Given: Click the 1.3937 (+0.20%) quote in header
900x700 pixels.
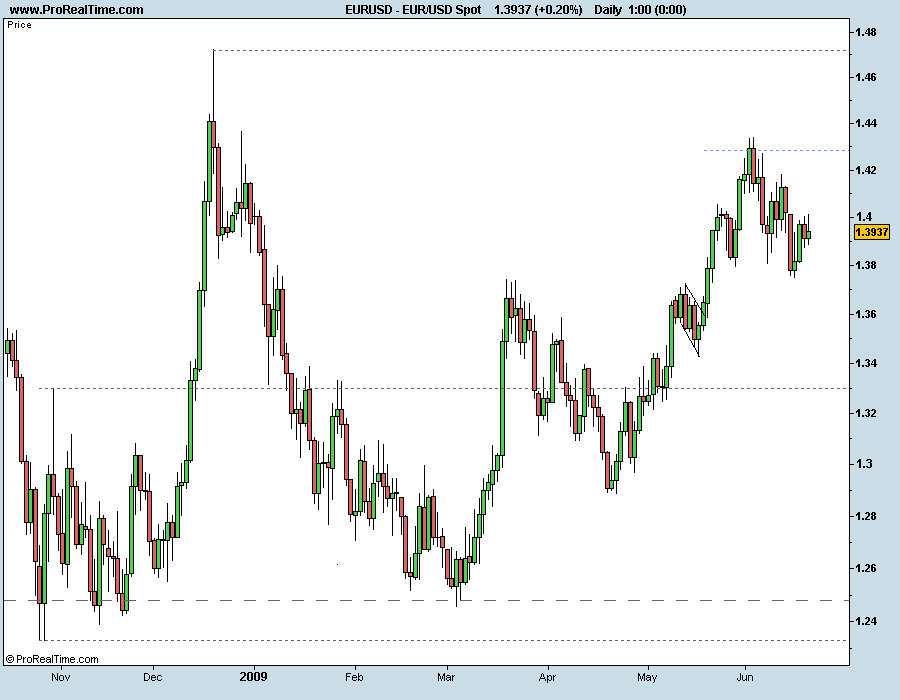Looking at the screenshot, I should (538, 9).
